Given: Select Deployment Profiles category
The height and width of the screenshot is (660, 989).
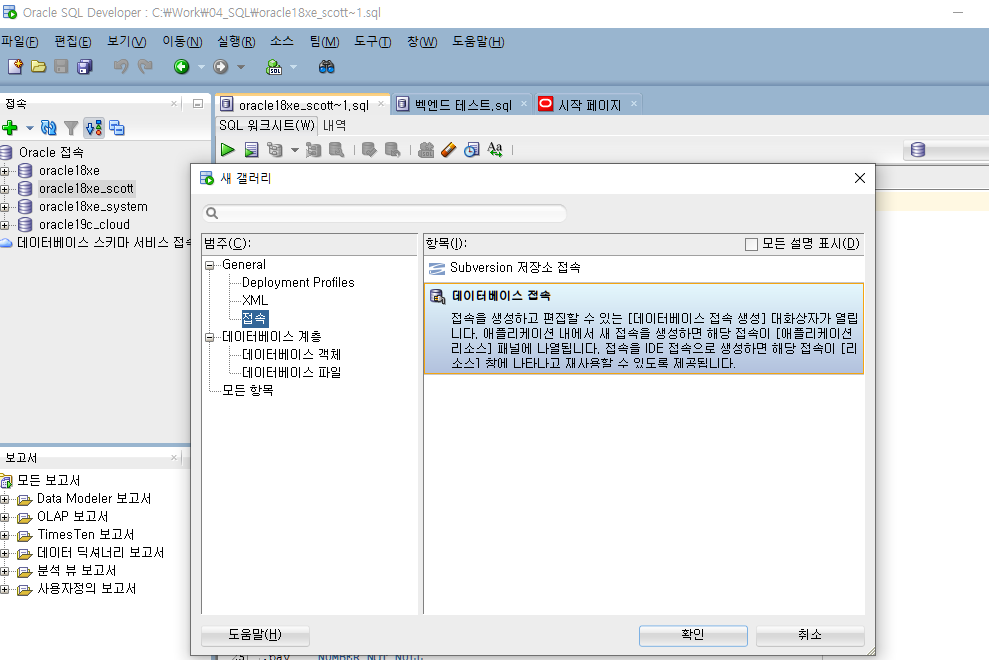Looking at the screenshot, I should [298, 283].
